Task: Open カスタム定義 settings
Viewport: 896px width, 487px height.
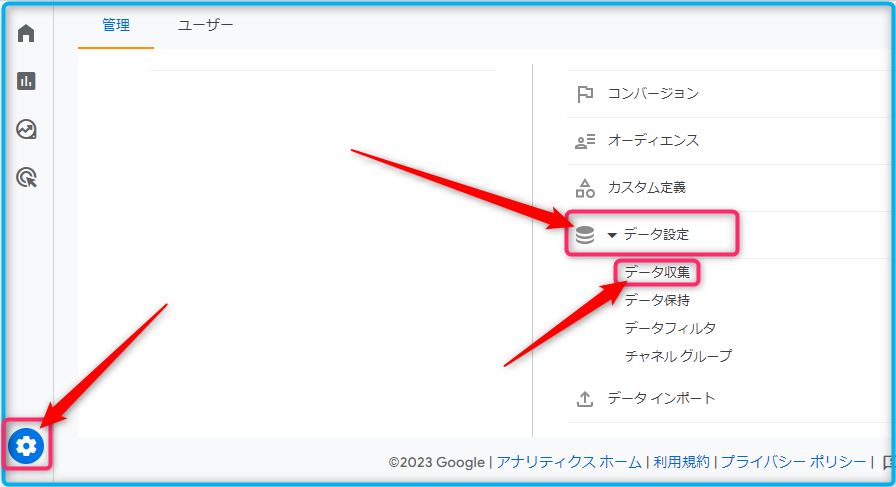Action: coord(647,187)
